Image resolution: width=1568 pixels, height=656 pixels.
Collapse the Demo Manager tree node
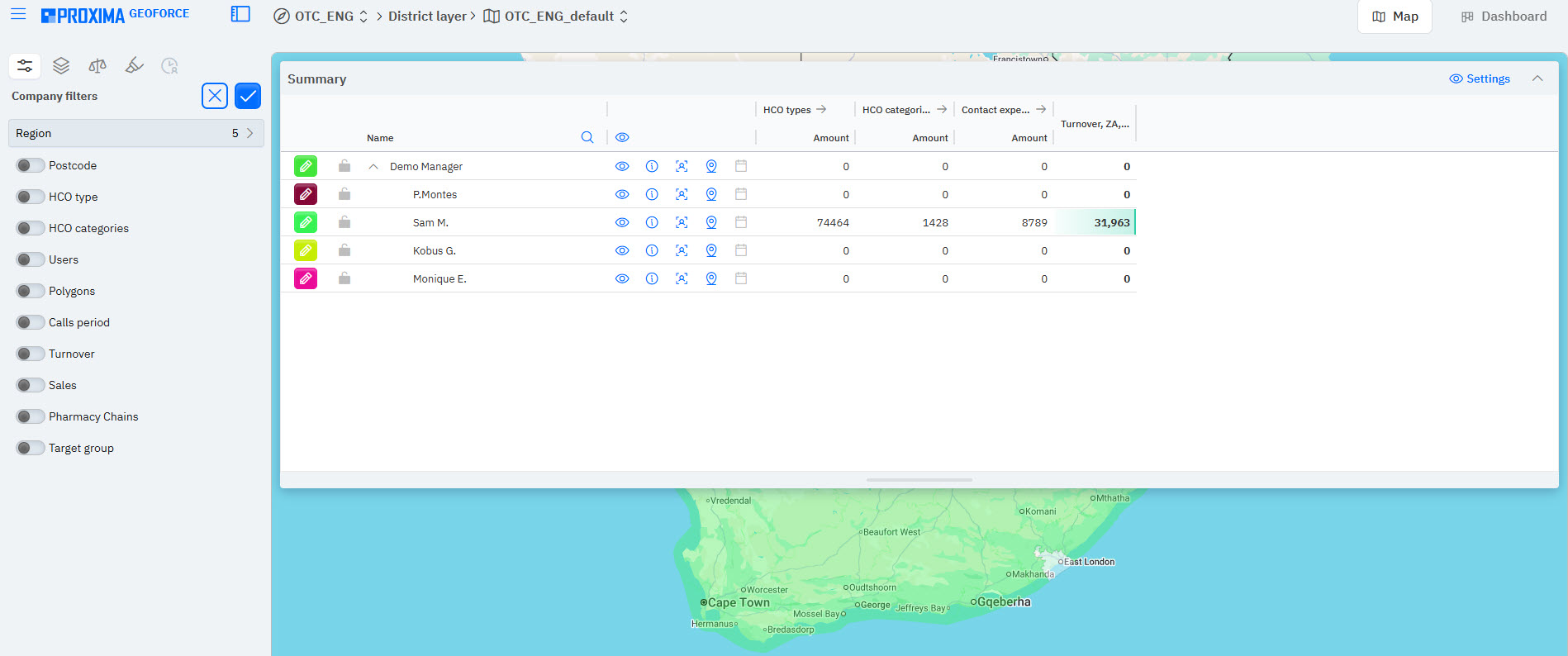point(373,166)
